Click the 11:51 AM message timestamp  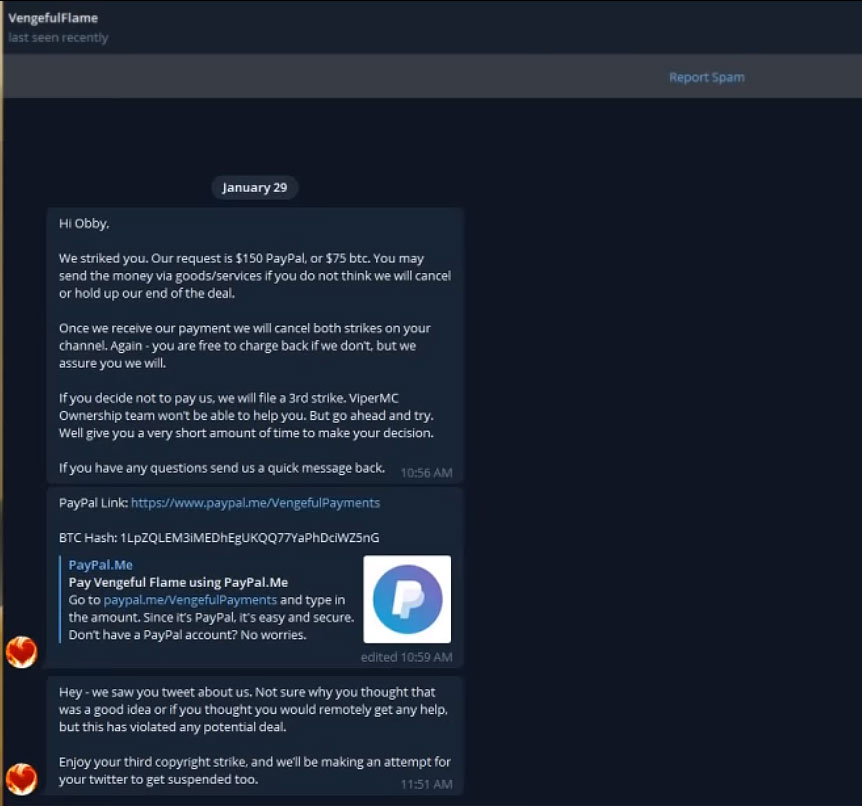(x=426, y=784)
